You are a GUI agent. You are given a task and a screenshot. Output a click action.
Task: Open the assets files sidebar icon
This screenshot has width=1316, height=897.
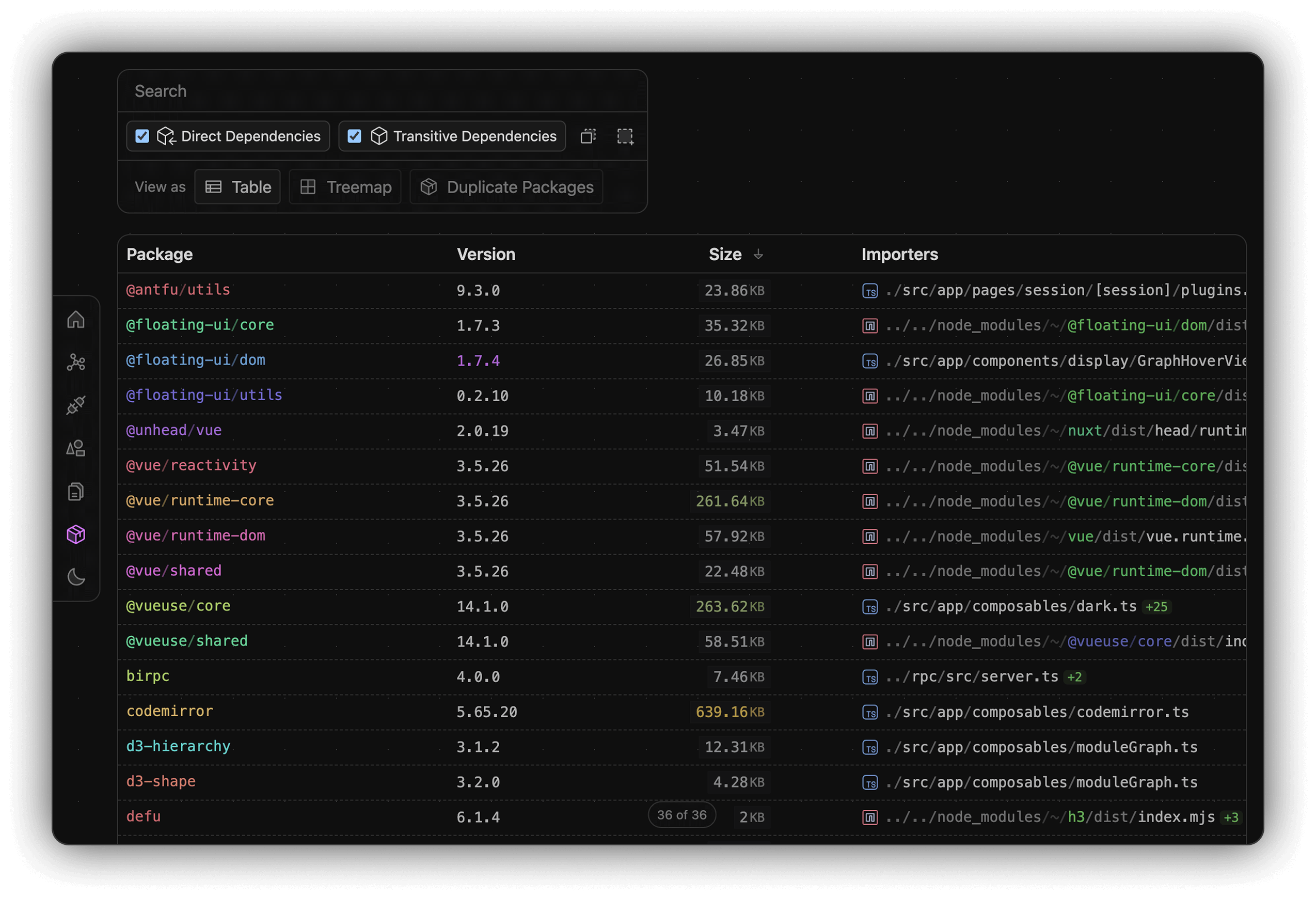(x=76, y=492)
